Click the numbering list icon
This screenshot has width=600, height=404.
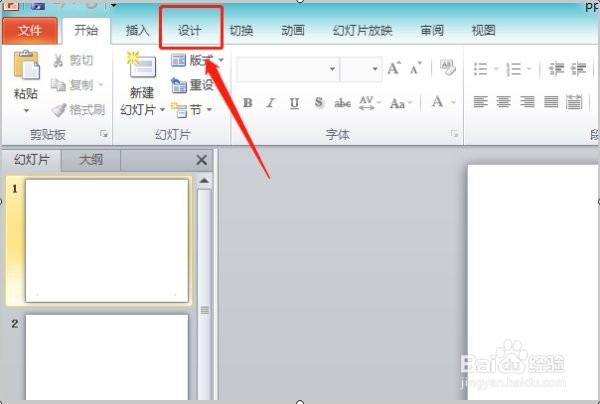(514, 69)
